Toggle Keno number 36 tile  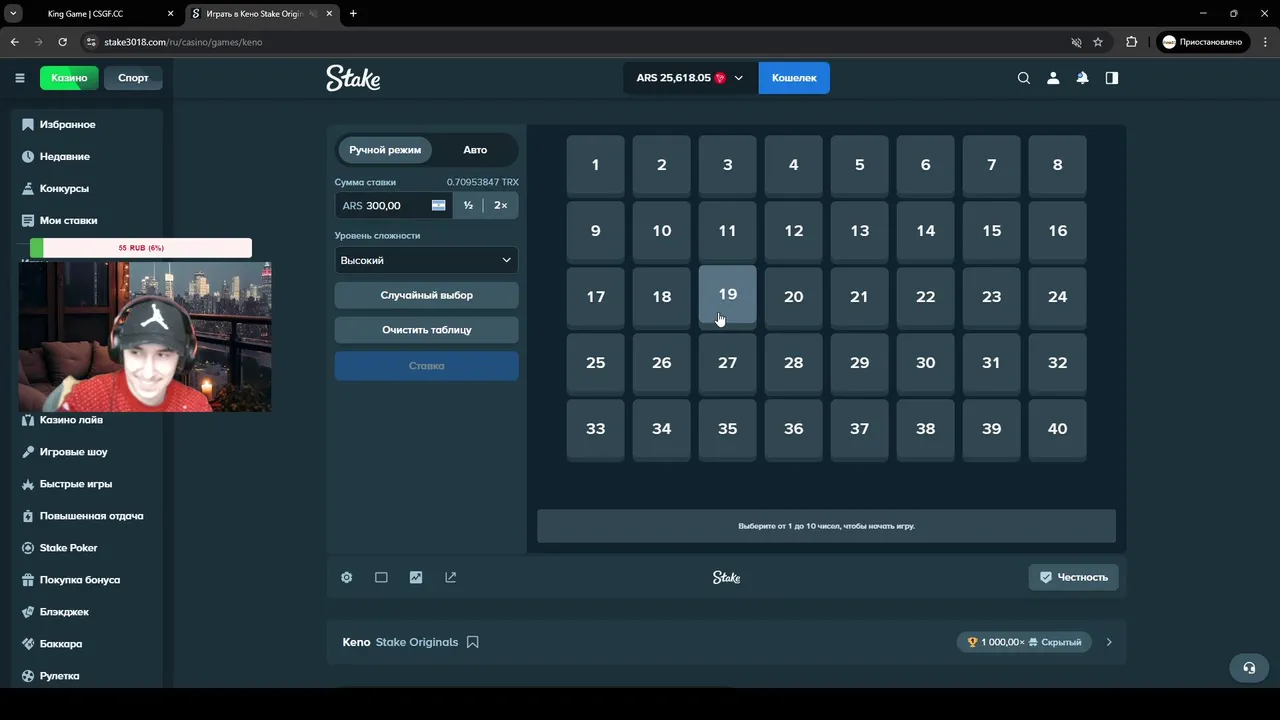point(793,429)
